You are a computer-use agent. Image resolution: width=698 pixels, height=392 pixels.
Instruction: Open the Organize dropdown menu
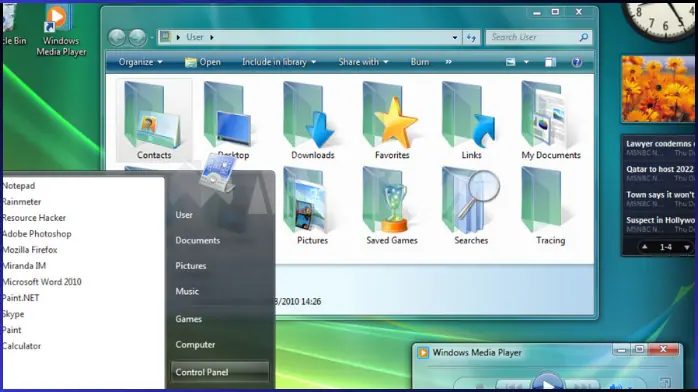point(140,62)
